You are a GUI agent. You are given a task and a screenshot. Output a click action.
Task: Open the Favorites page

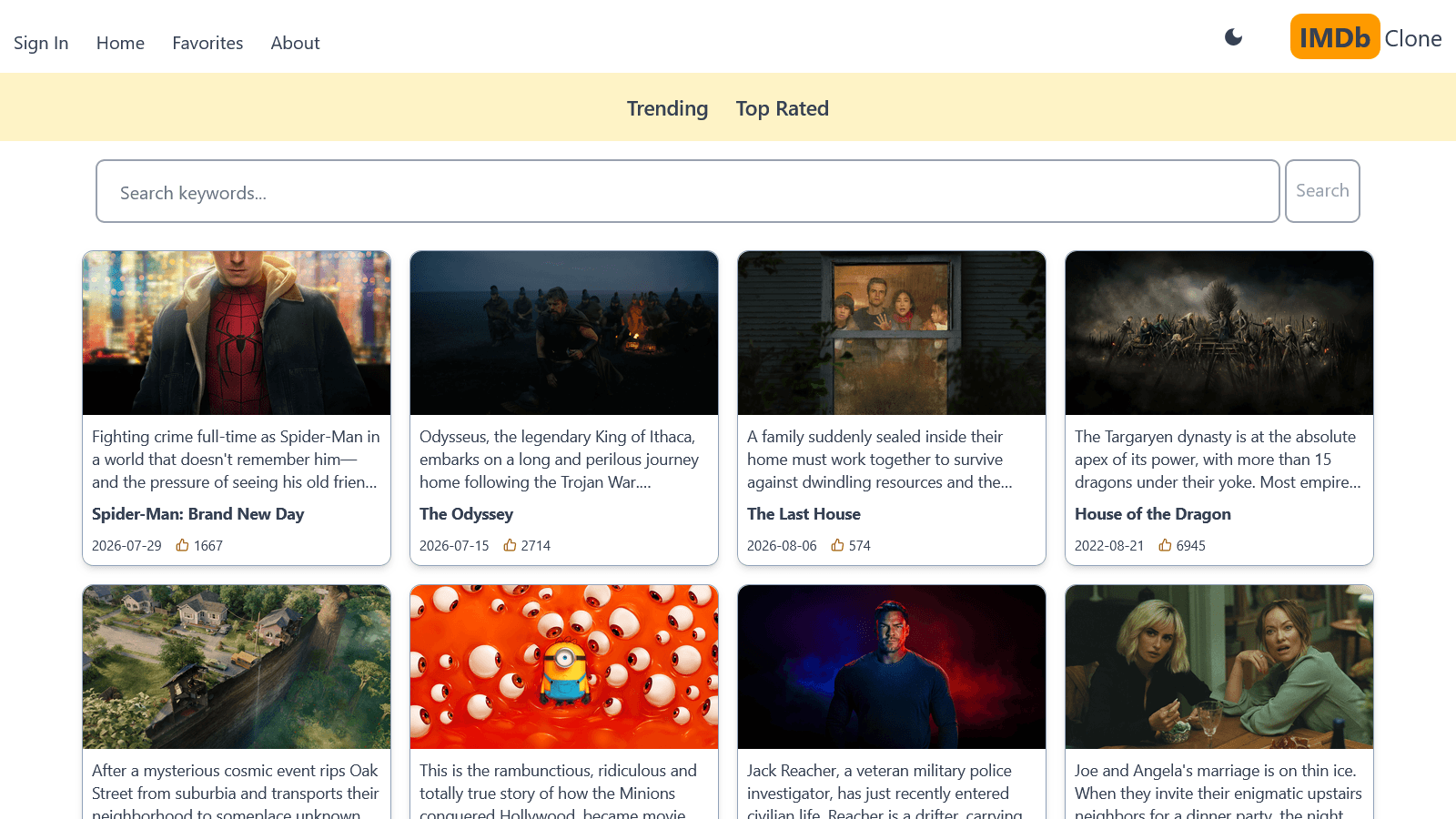[x=207, y=43]
